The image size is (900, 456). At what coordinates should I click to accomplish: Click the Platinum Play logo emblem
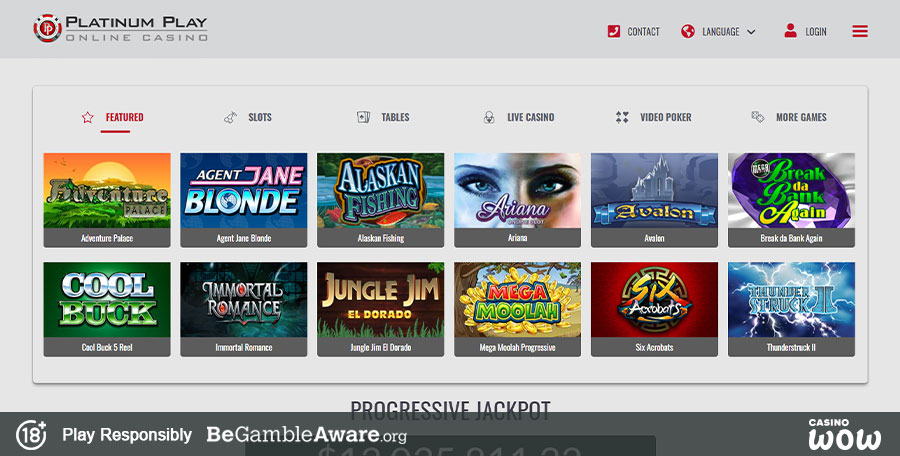(x=47, y=29)
